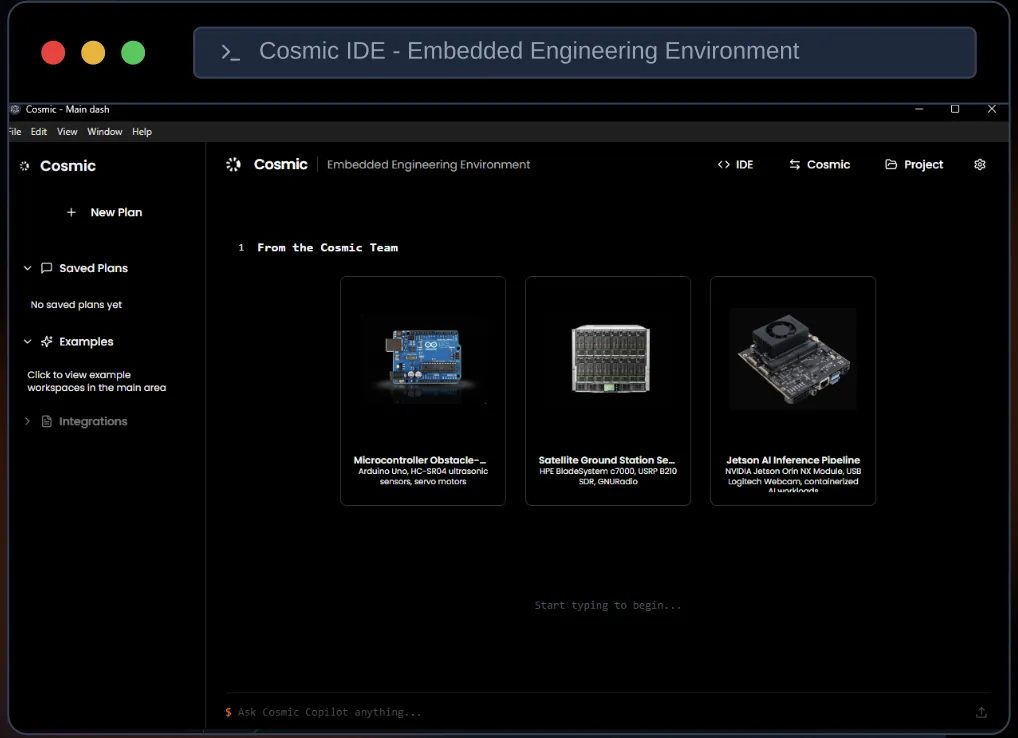Focus the Ask Cosmic Copilot input
1018x738 pixels.
(597, 712)
